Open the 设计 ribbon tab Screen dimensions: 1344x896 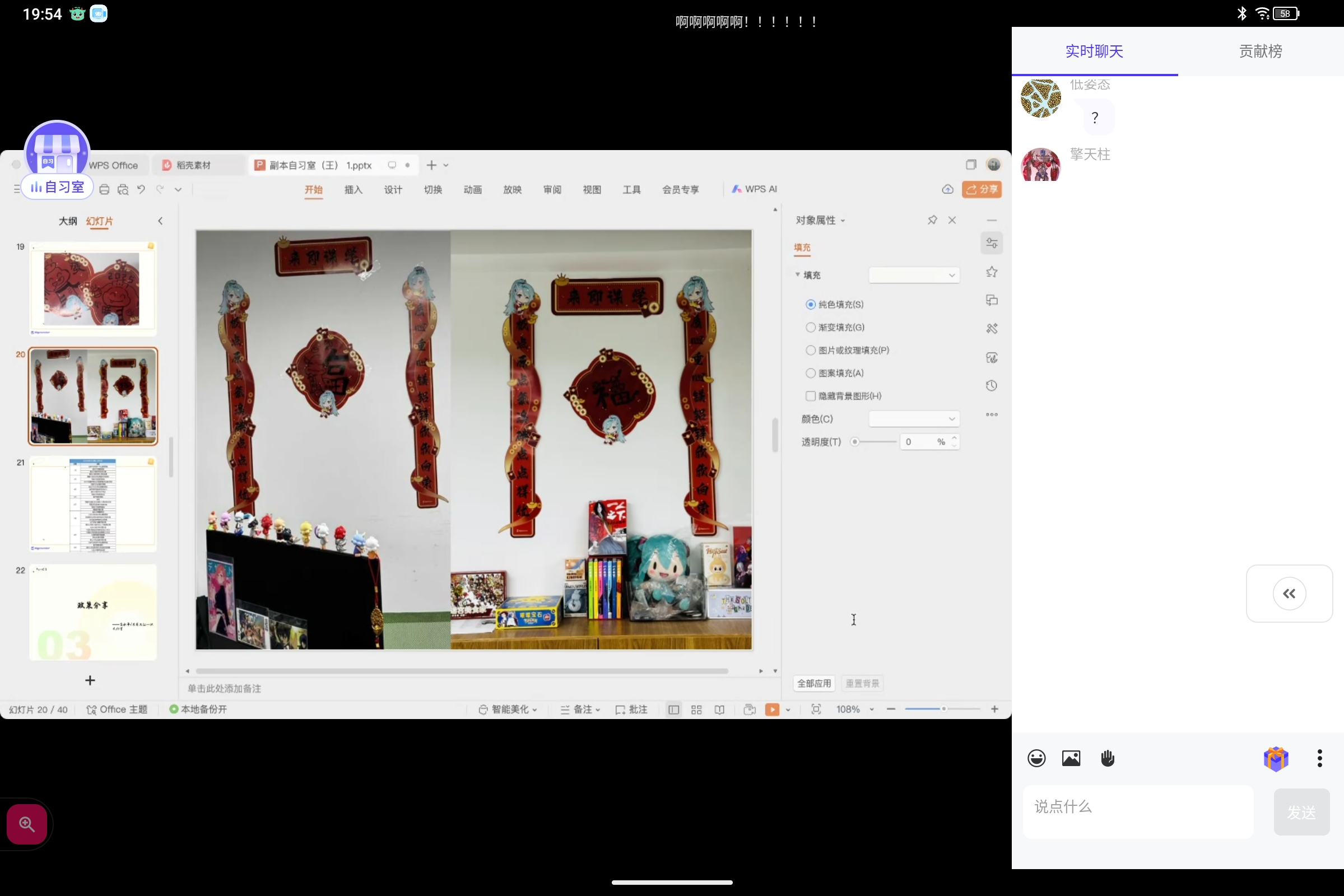click(393, 189)
